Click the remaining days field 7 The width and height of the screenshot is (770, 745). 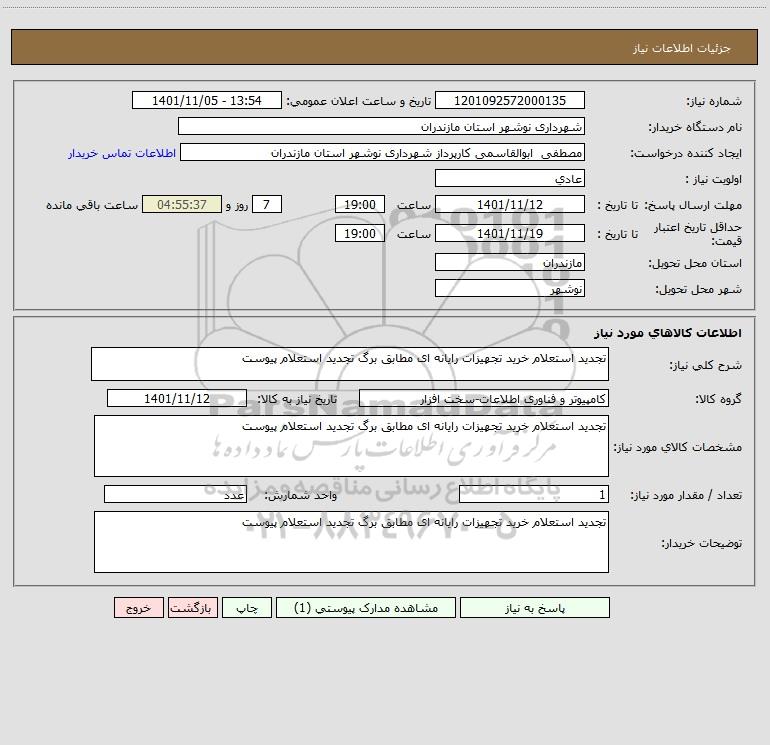pyautogui.click(x=267, y=204)
